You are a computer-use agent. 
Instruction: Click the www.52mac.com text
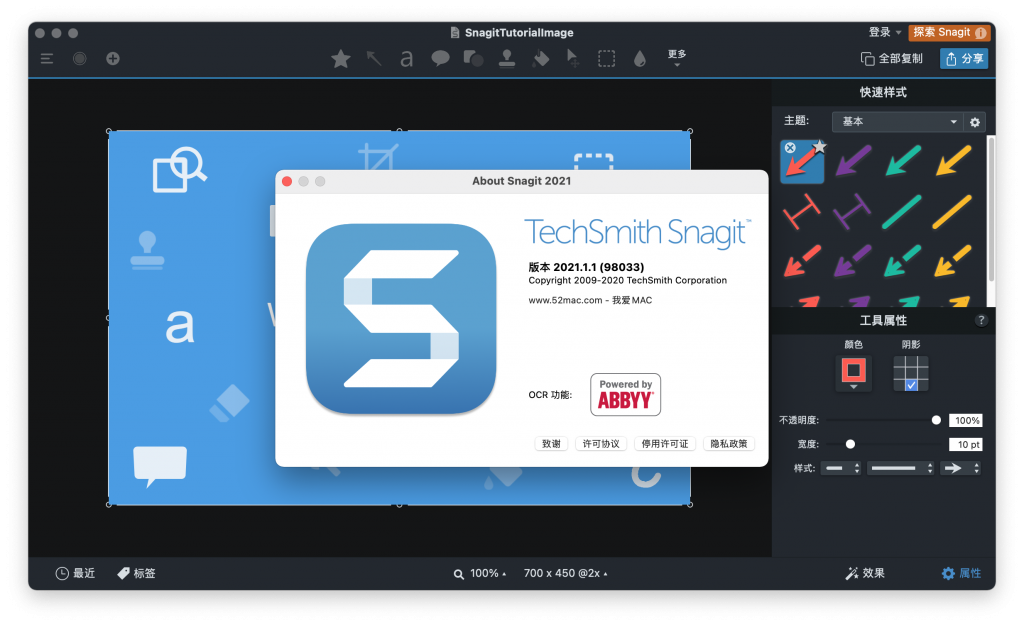click(565, 300)
